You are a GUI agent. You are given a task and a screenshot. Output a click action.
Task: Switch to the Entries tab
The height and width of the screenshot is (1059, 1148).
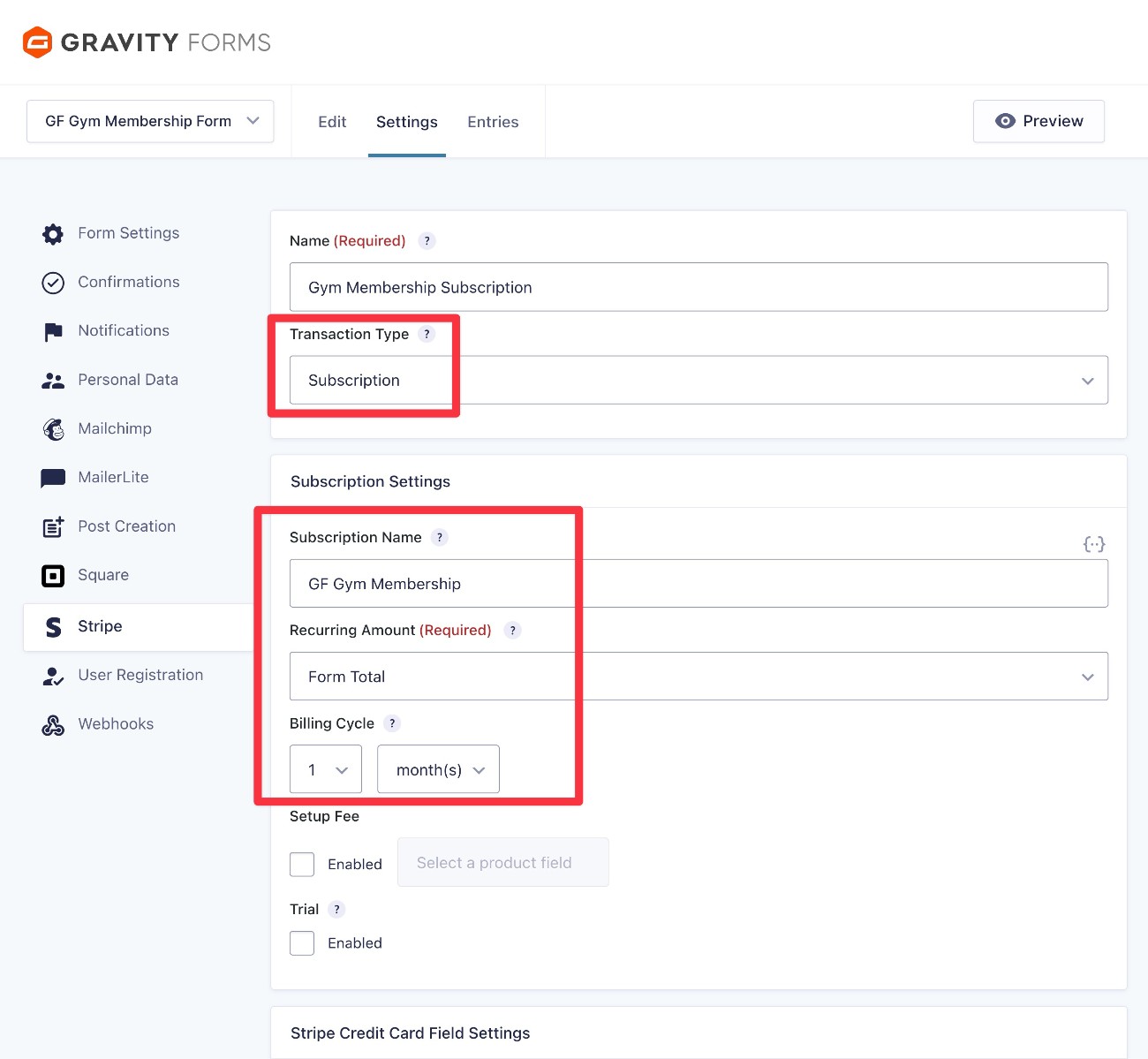pyautogui.click(x=493, y=122)
